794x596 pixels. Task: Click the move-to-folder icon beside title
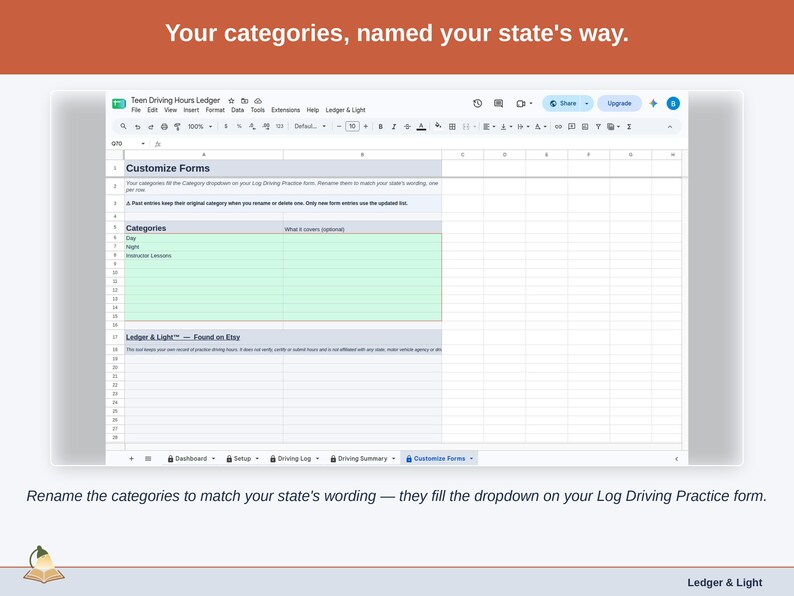click(245, 101)
